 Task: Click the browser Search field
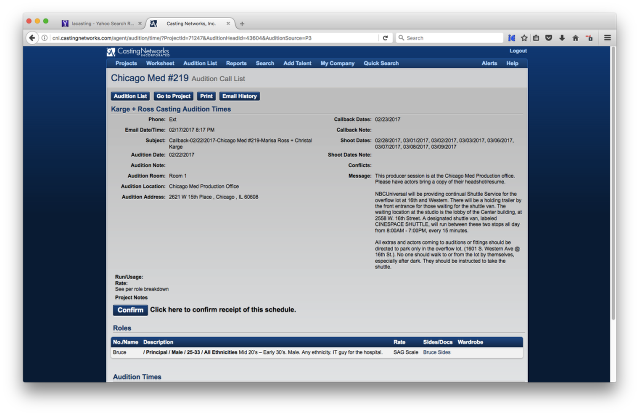coord(450,38)
